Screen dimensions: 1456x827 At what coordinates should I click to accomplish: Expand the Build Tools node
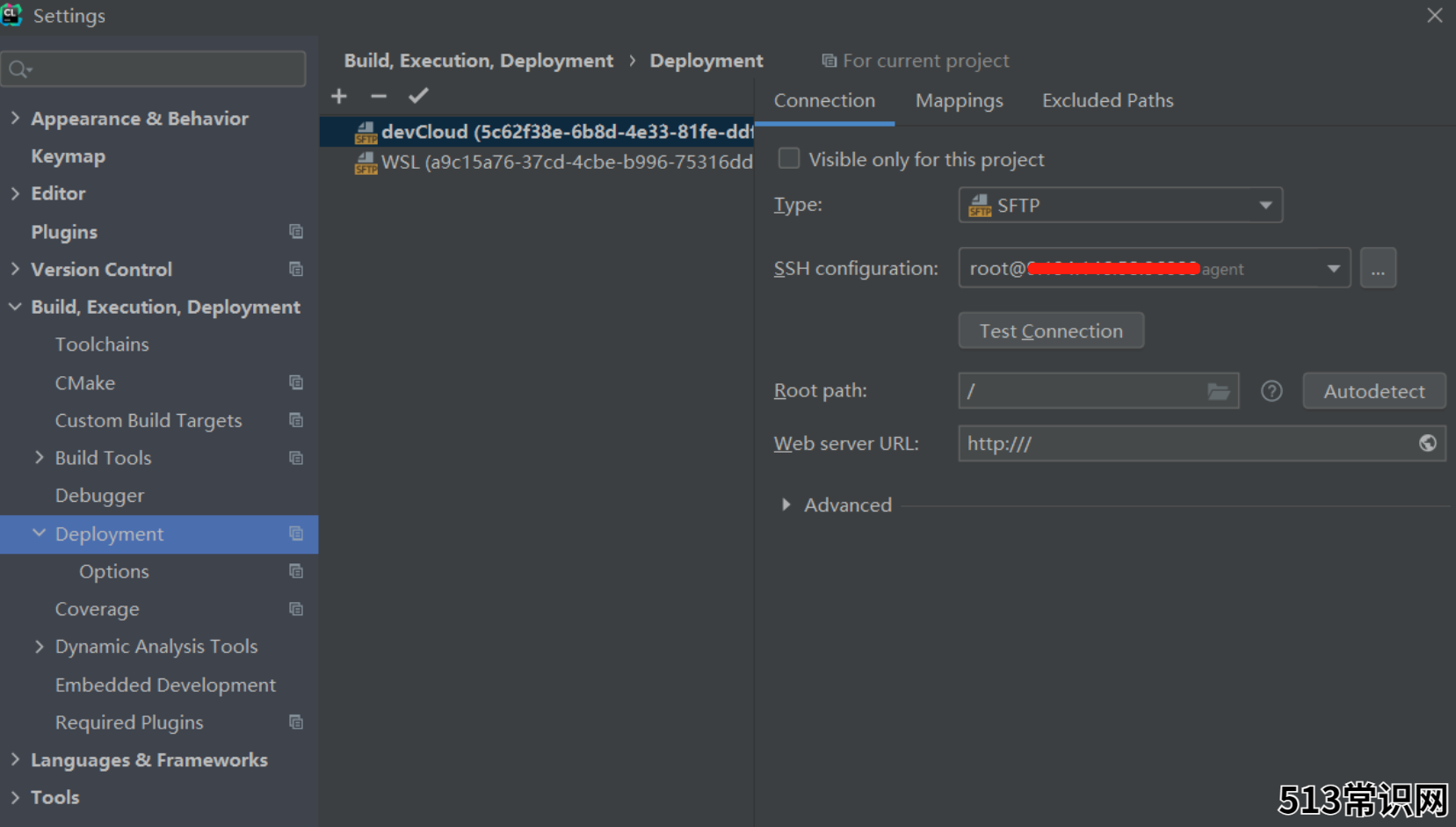point(39,457)
